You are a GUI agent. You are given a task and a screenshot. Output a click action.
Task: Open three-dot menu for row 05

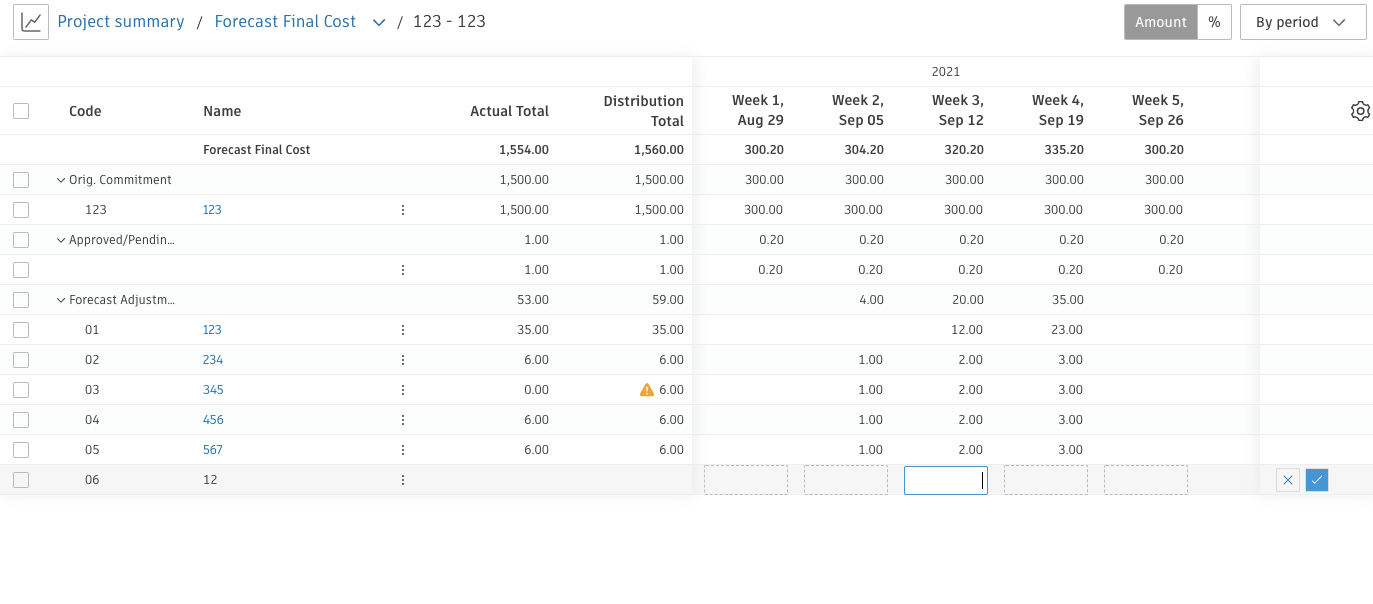click(403, 450)
